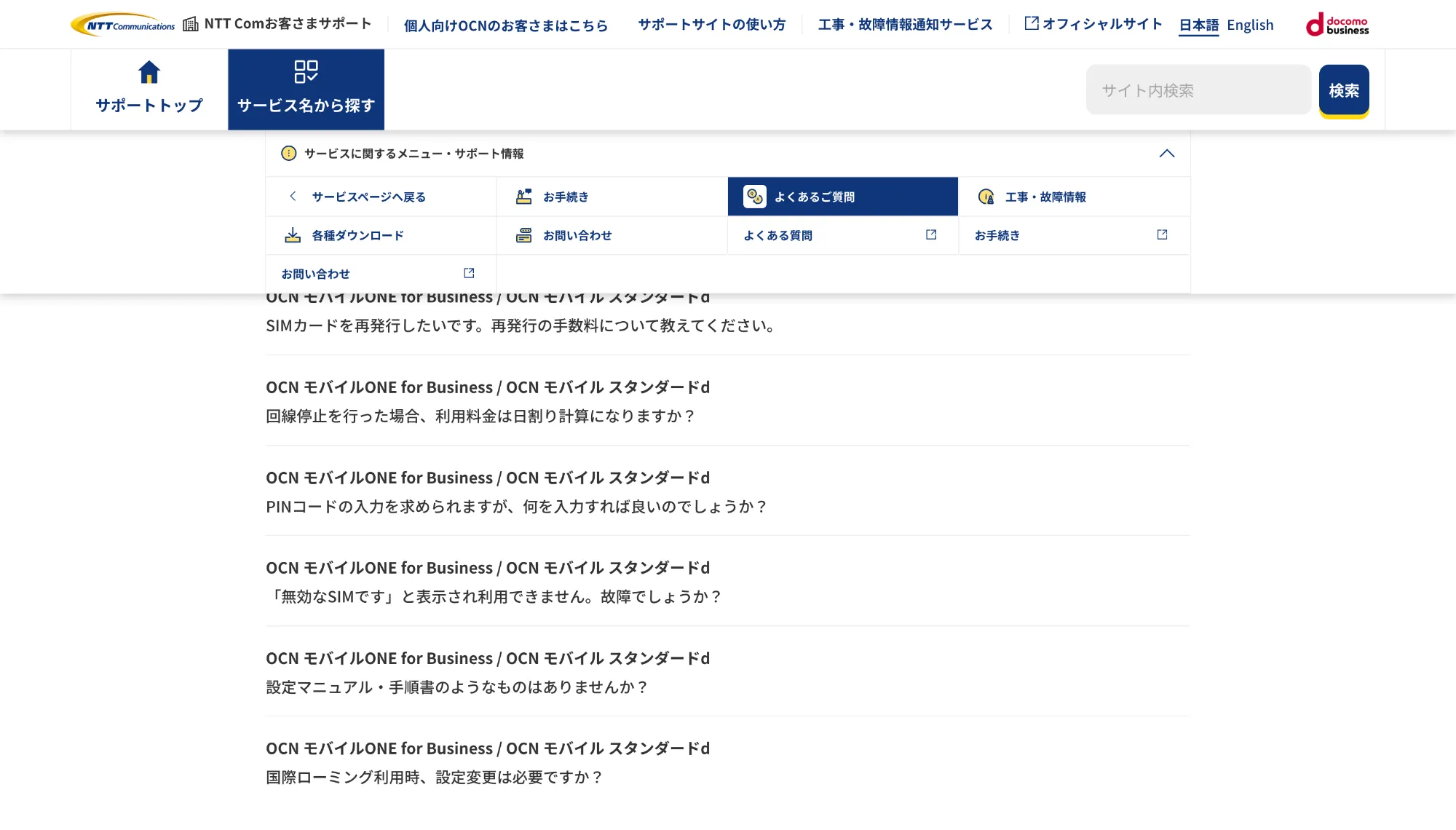The height and width of the screenshot is (830, 1456).
Task: Click the よくあるご質問 icon on highlighted tab
Action: coord(754,197)
